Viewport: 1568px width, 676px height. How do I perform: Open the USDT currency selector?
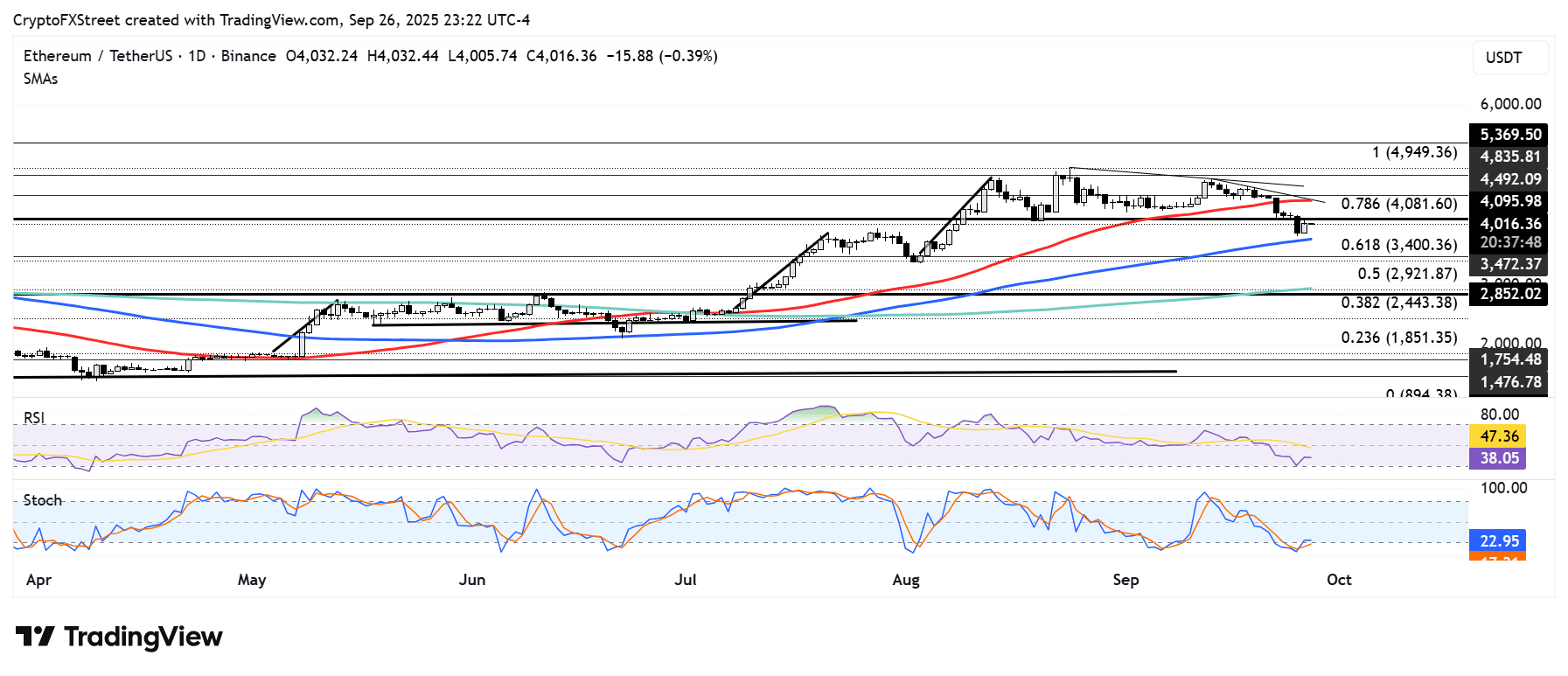pyautogui.click(x=1509, y=58)
